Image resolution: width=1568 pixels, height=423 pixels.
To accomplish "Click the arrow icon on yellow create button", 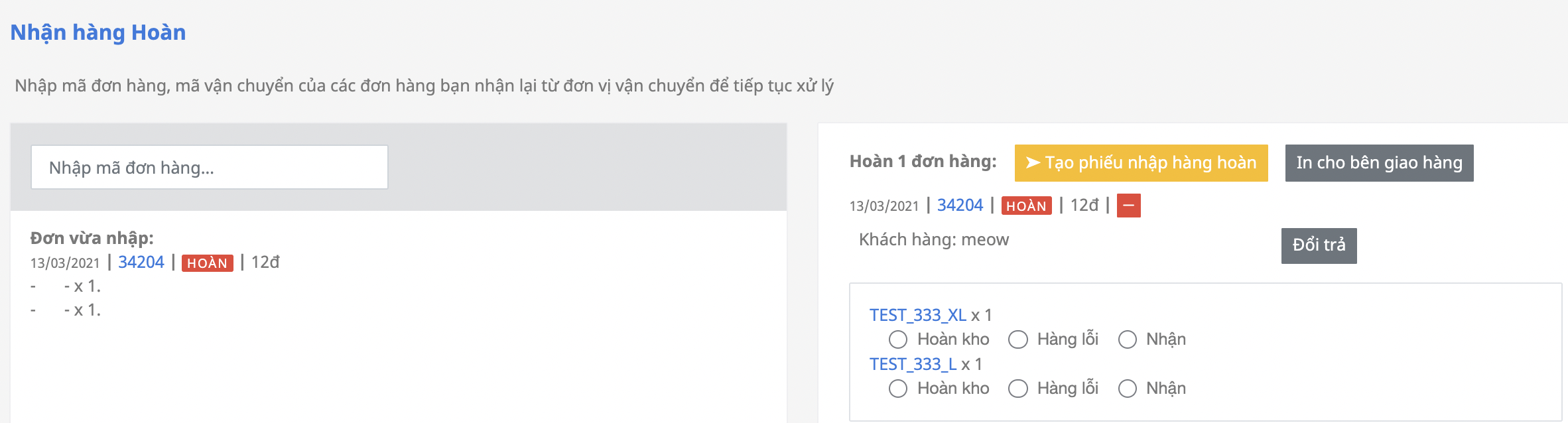I will coord(1033,162).
